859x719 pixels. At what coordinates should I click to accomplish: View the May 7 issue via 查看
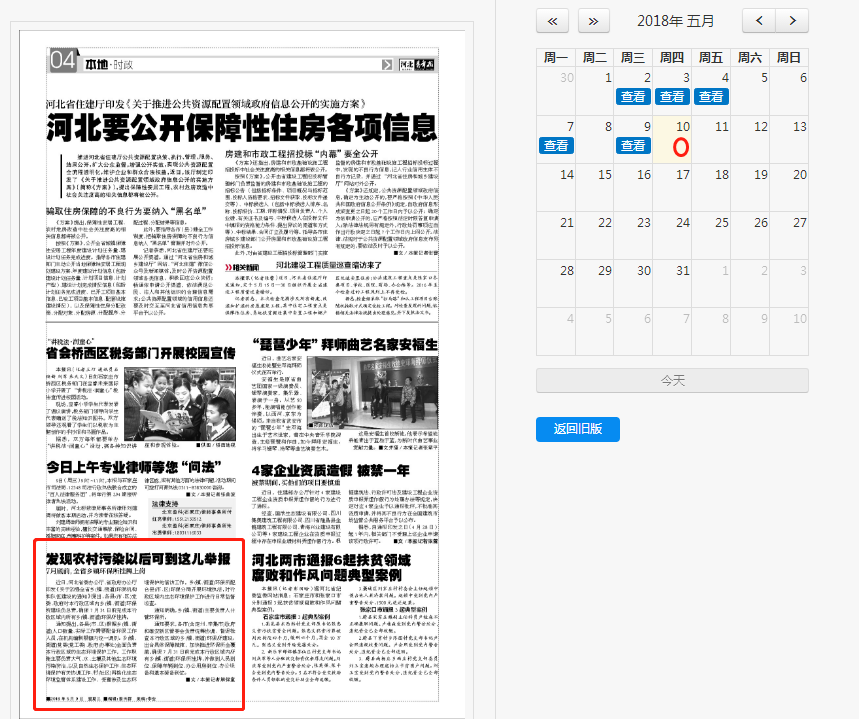tap(555, 145)
